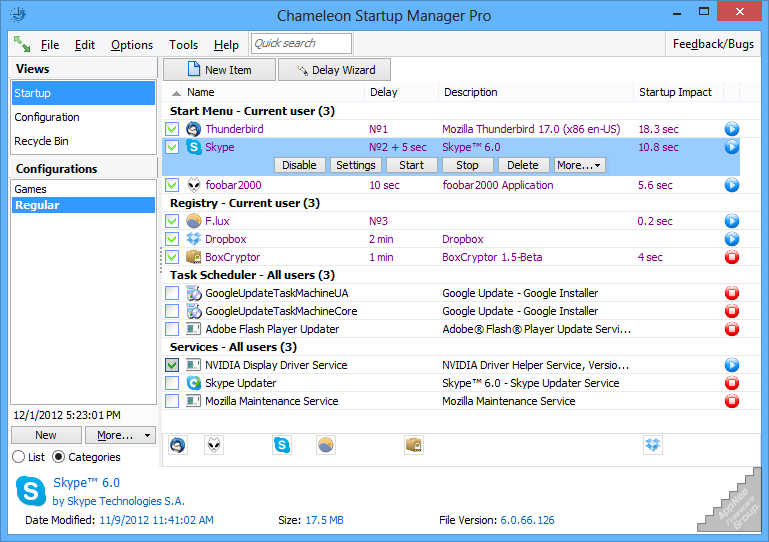Image resolution: width=769 pixels, height=542 pixels.
Task: Click the New configuration button
Action: [46, 435]
